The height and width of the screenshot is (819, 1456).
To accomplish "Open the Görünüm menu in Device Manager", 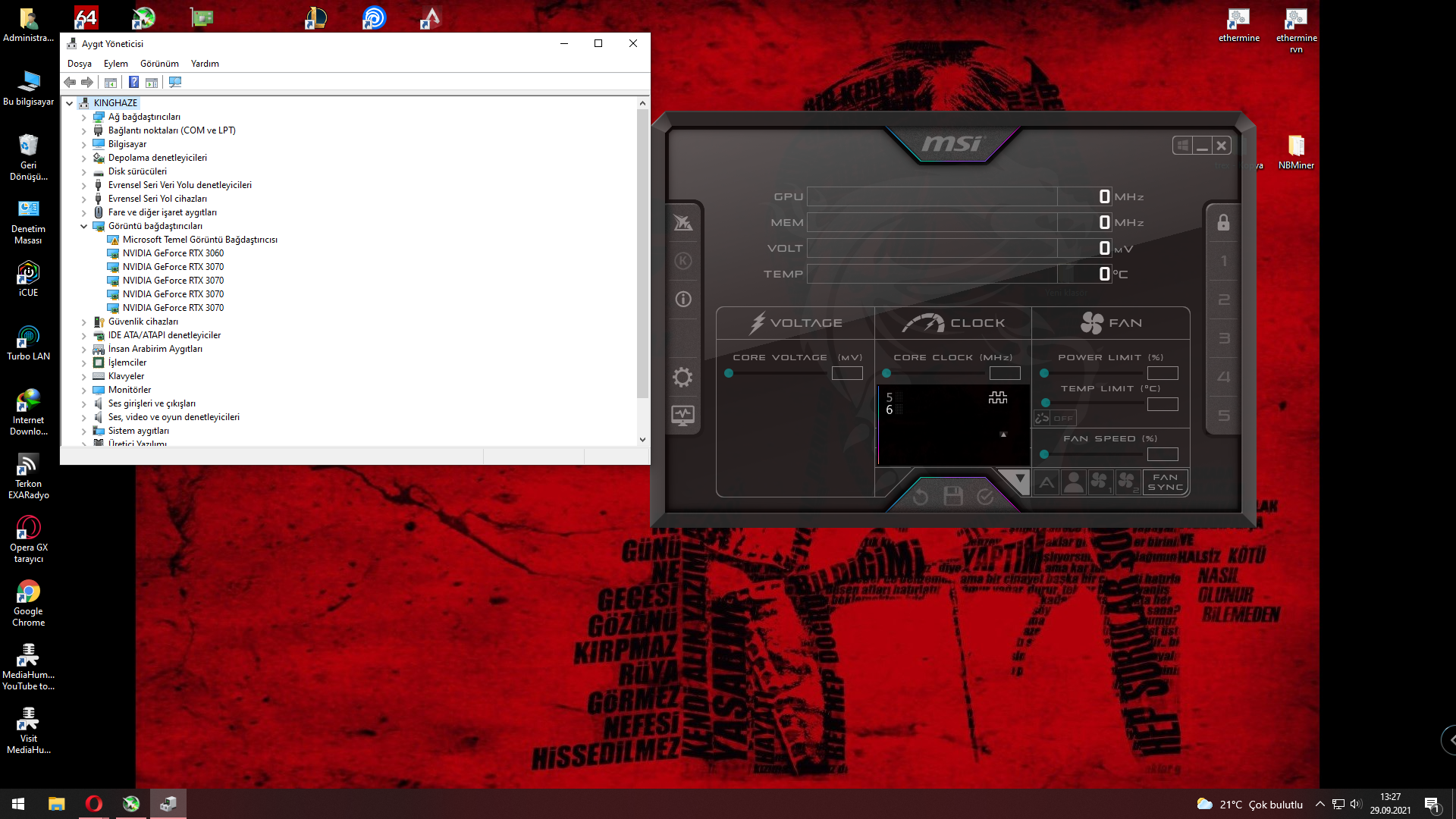I will click(x=158, y=64).
